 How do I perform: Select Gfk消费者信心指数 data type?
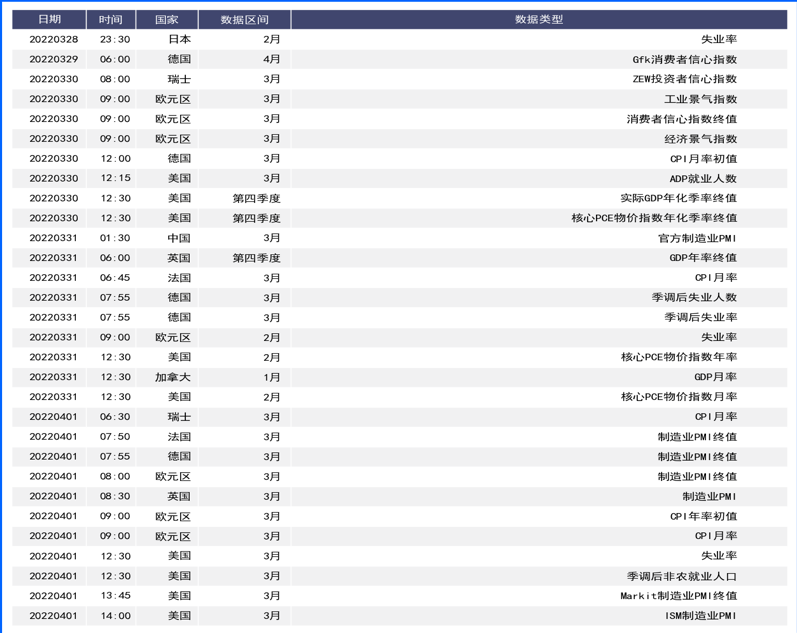[x=685, y=59]
